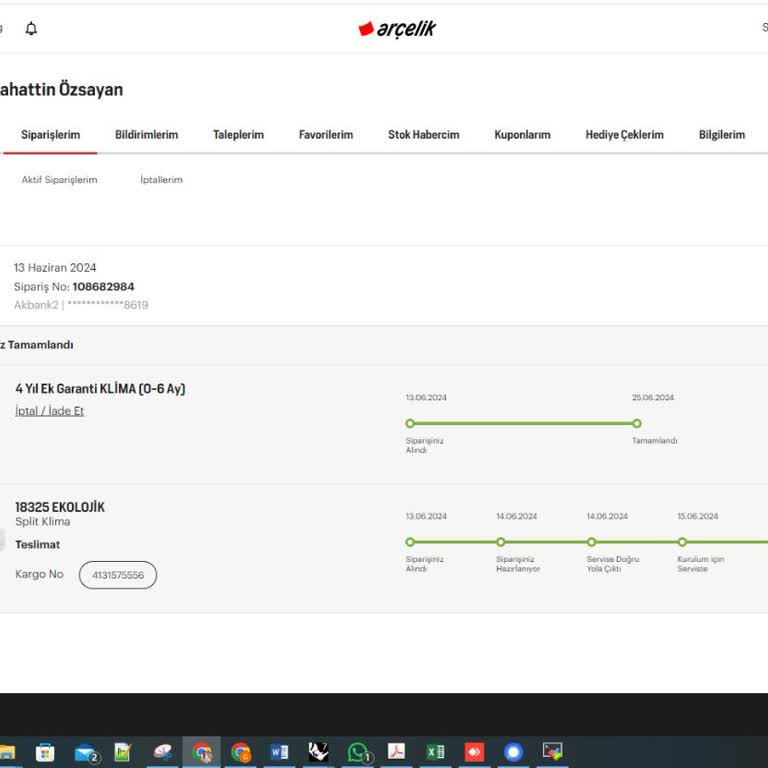Open the Mail app in the taskbar

pos(86,752)
